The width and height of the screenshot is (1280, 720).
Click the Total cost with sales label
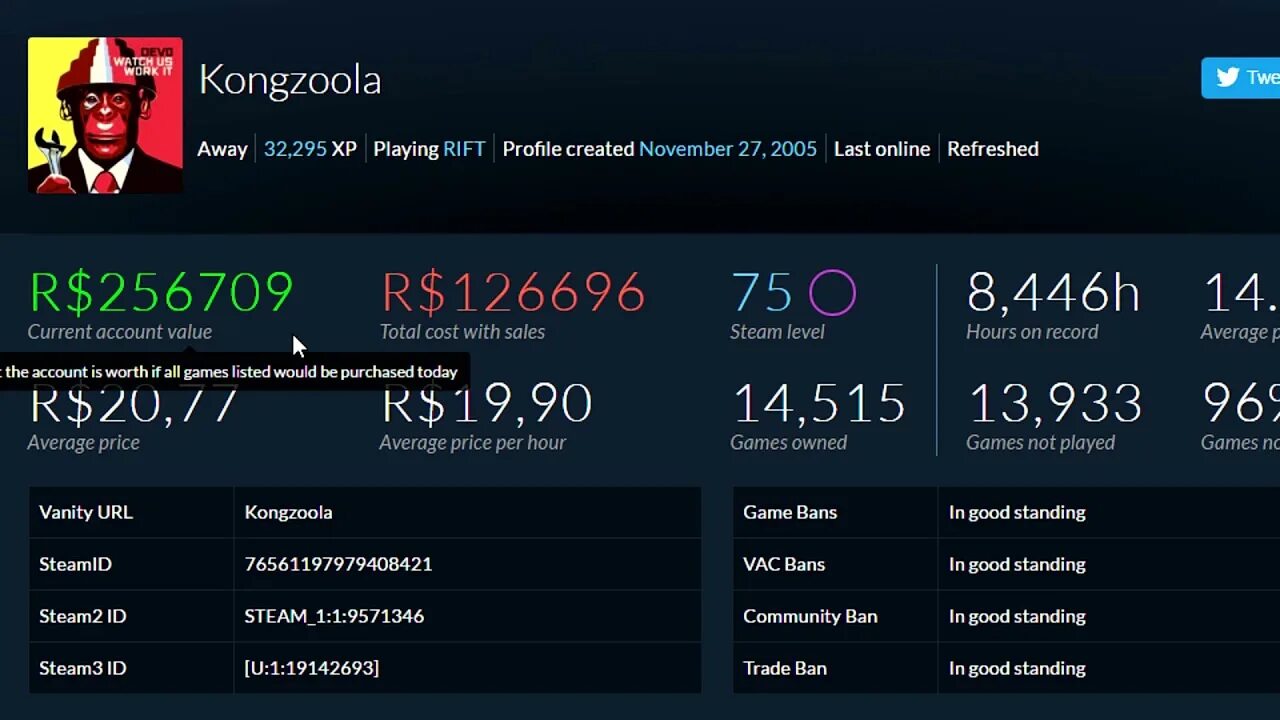[462, 332]
